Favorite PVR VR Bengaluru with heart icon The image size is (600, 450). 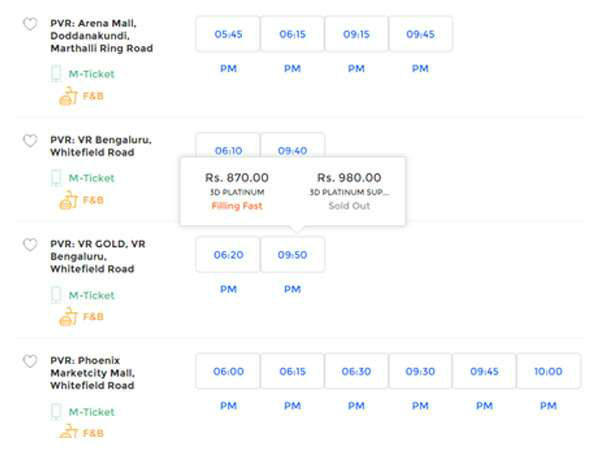(x=30, y=141)
